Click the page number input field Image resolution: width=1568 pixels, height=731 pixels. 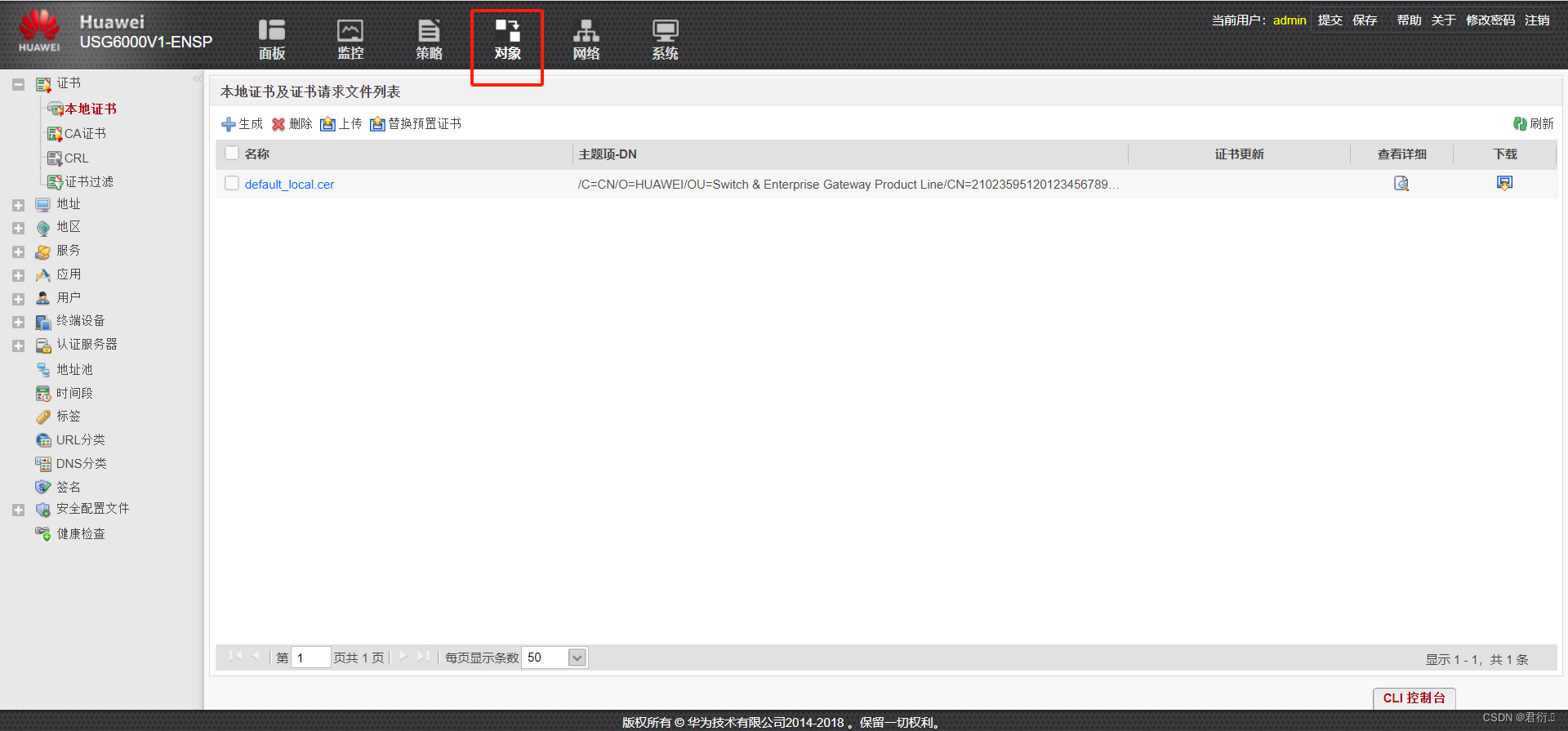310,657
